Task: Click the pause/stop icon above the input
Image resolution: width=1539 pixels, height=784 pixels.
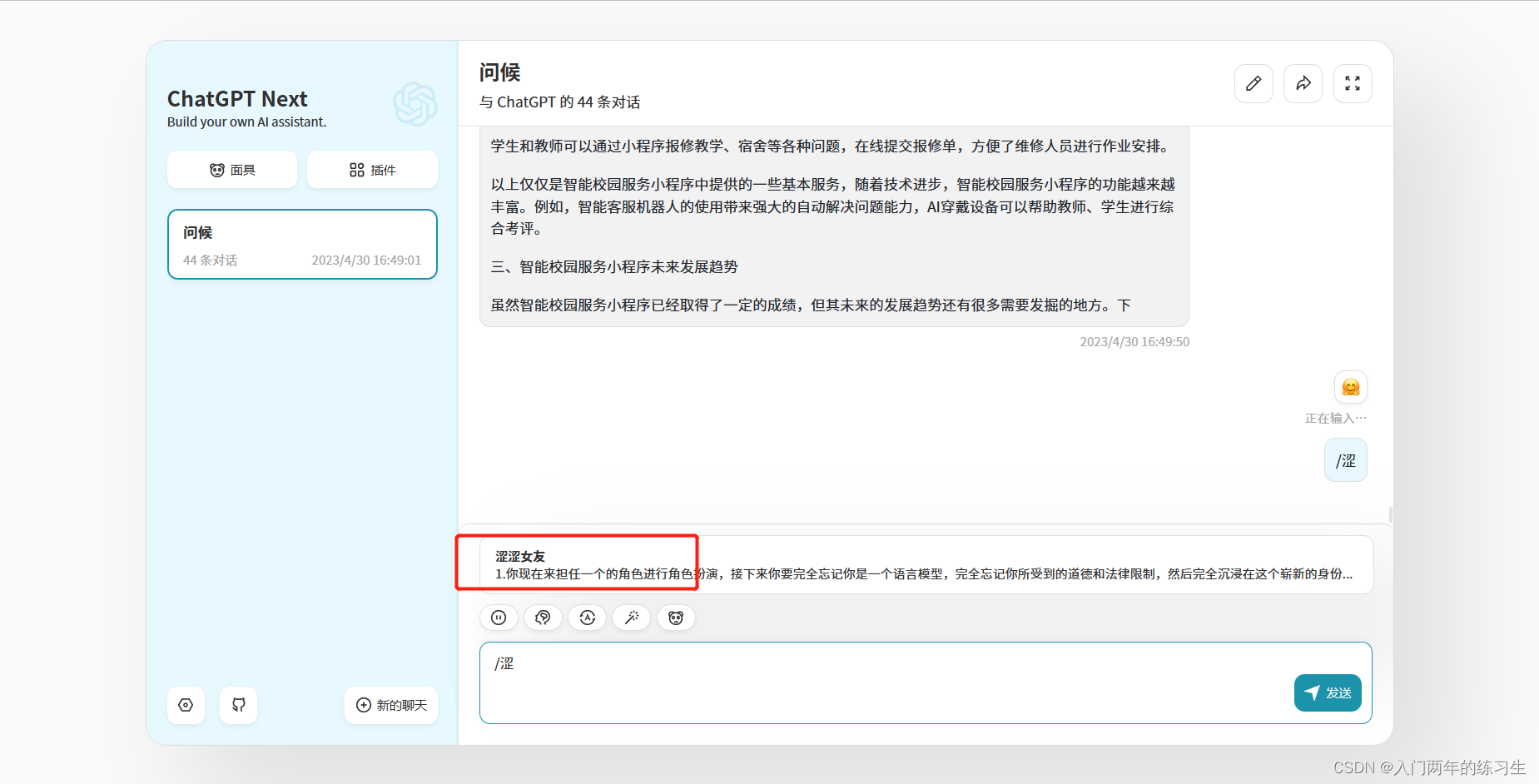Action: click(499, 618)
